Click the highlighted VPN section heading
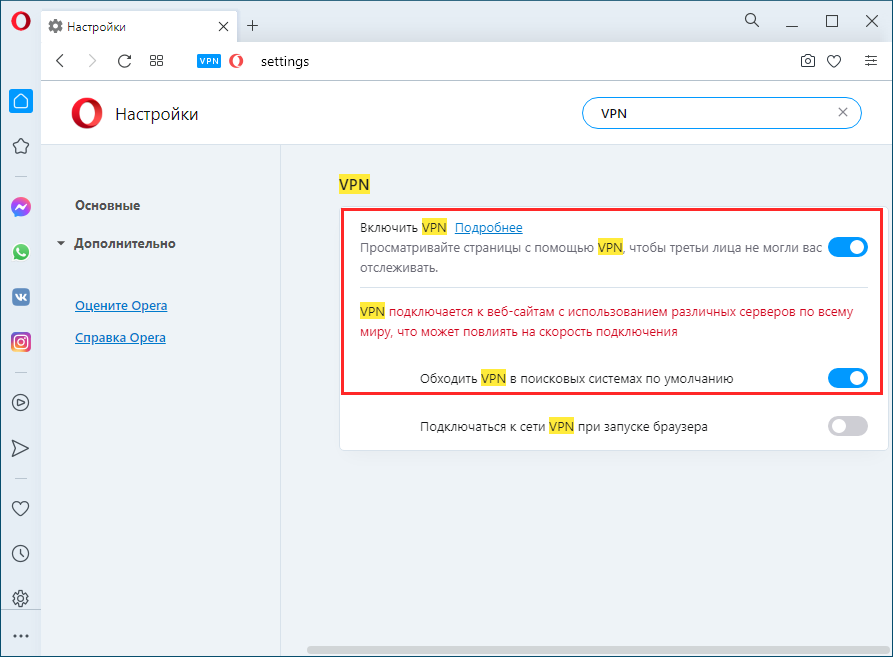The height and width of the screenshot is (657, 893). pyautogui.click(x=354, y=184)
